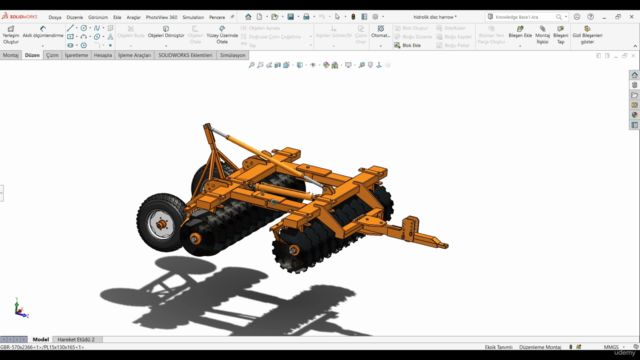Switch to the Çizim ribbon tab
Viewport: 640px width, 360px height.
52,55
